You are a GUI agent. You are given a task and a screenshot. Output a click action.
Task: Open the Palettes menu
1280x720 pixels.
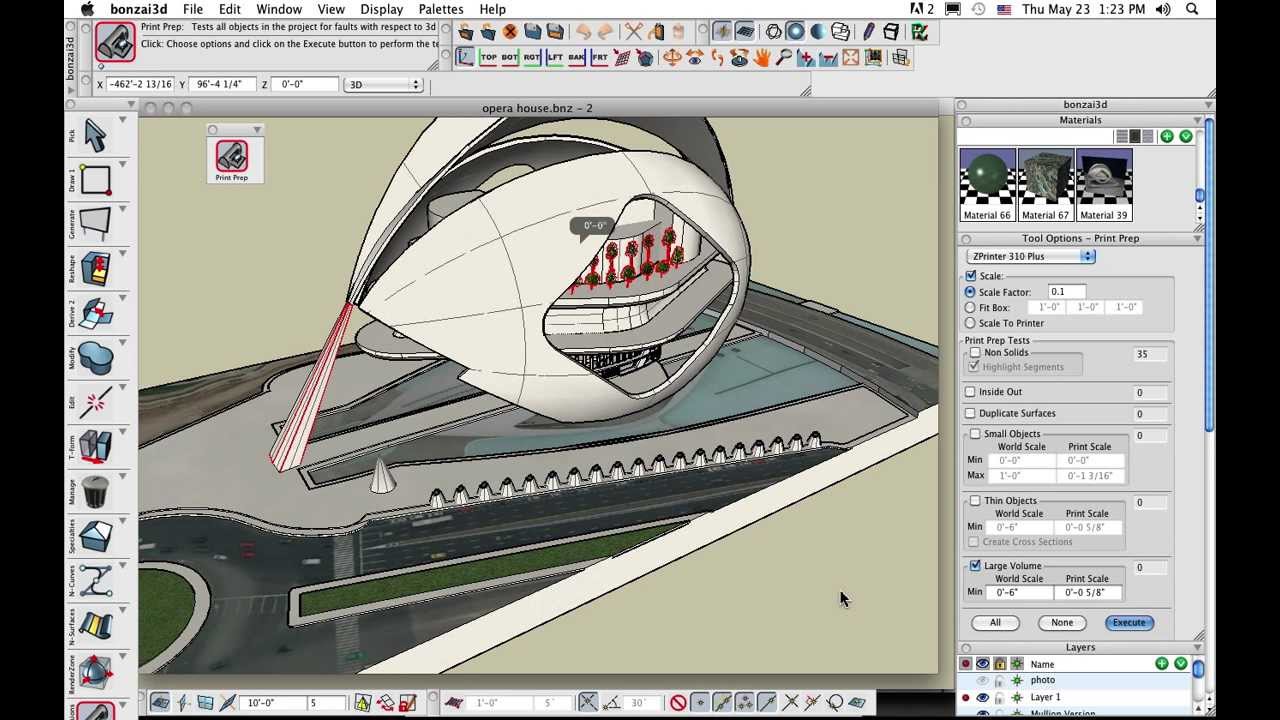pyautogui.click(x=441, y=9)
